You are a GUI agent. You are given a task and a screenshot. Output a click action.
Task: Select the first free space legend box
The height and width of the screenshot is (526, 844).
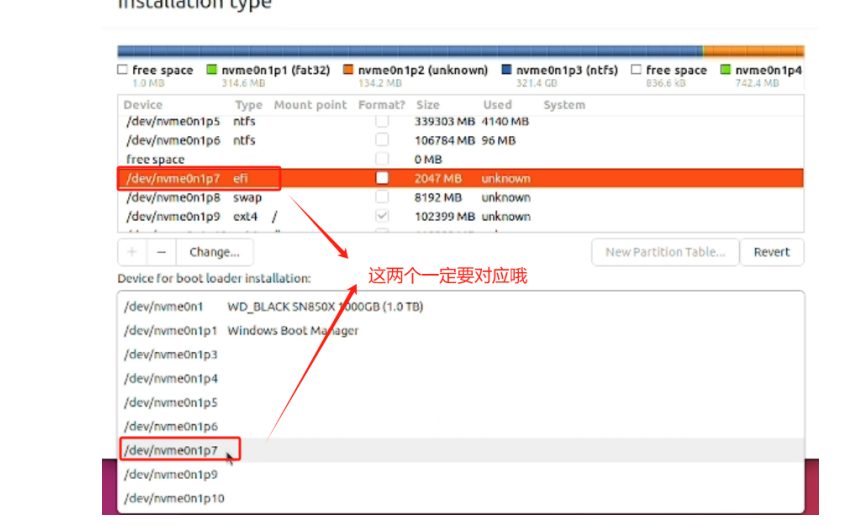click(123, 69)
